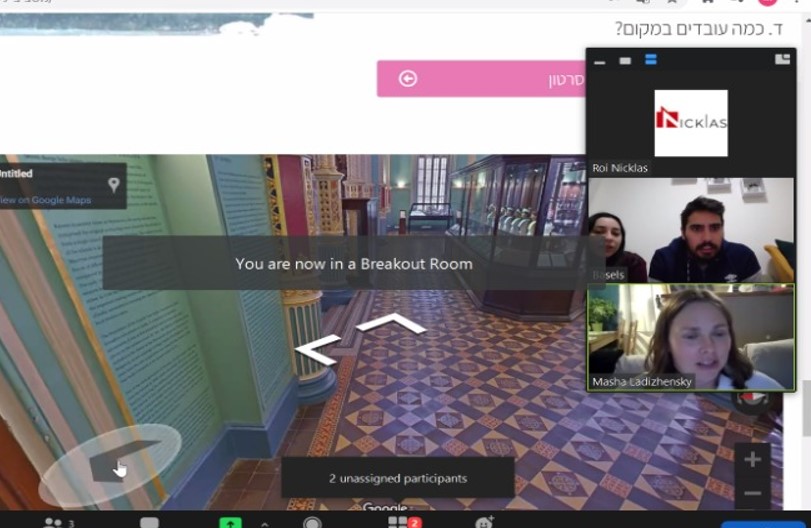Click the scrollbar up arrow at page top
This screenshot has width=811, height=528.
[807, 20]
